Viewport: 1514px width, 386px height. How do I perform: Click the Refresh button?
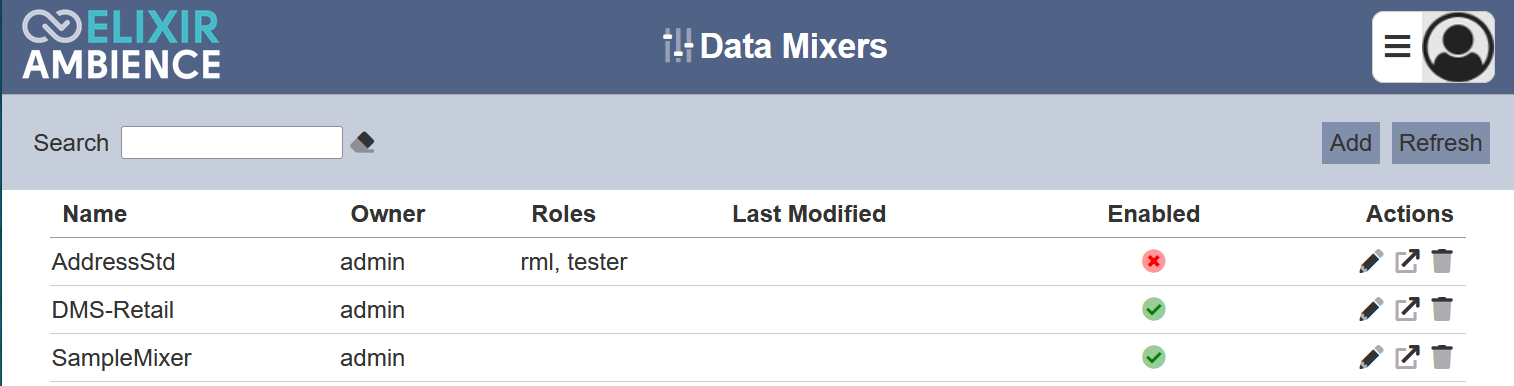coord(1441,143)
